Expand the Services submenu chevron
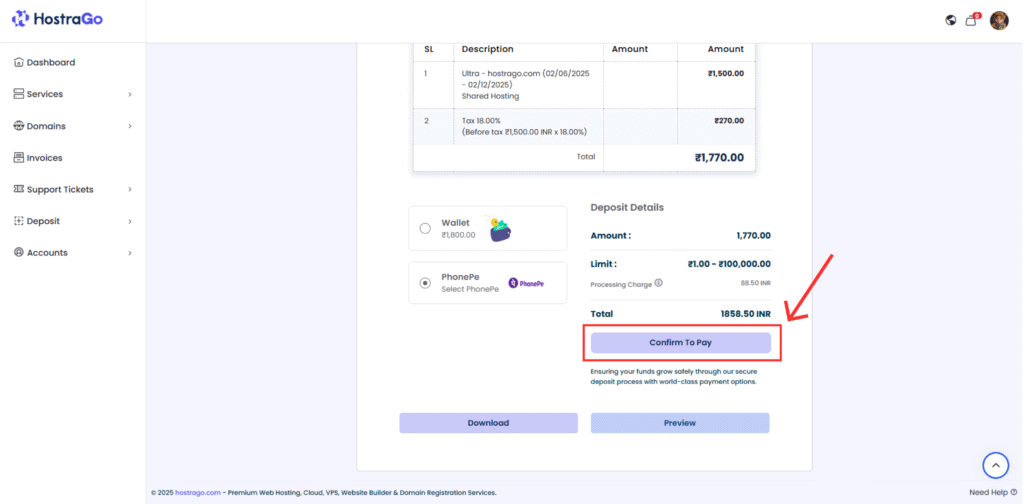The image size is (1024, 504). [130, 95]
